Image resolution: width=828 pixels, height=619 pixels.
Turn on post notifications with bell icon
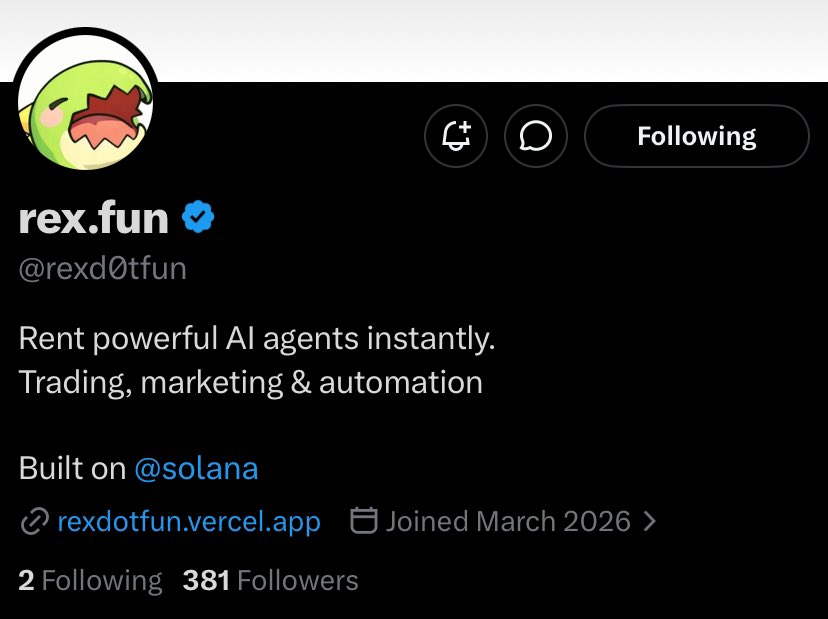(456, 136)
